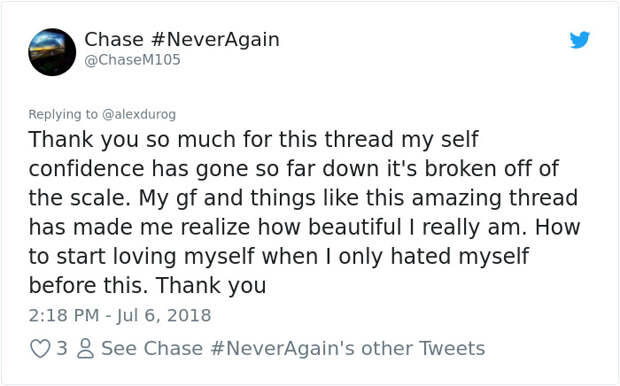
Task: Click the person silhouette icon beside See Chase
Action: point(85,349)
